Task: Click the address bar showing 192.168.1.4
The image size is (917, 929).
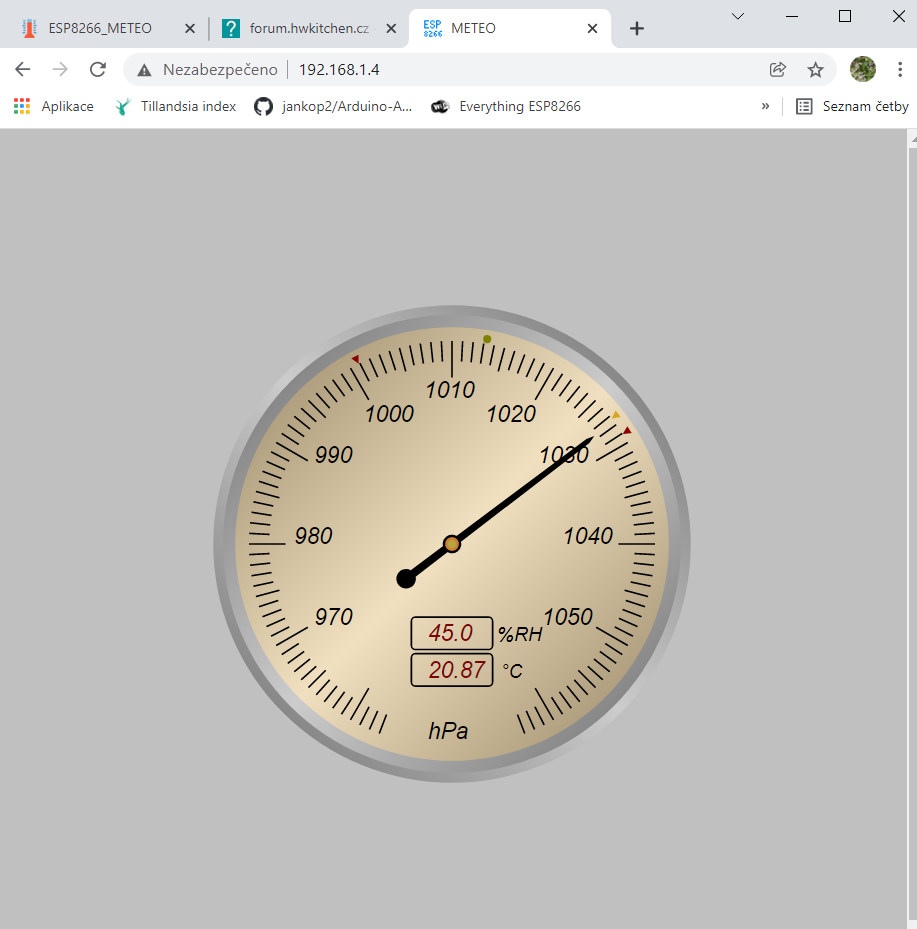Action: click(x=450, y=70)
